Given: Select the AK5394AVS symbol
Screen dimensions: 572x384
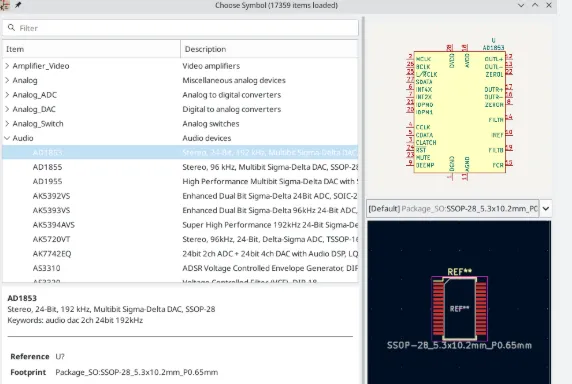Looking at the screenshot, I should pos(54,225).
